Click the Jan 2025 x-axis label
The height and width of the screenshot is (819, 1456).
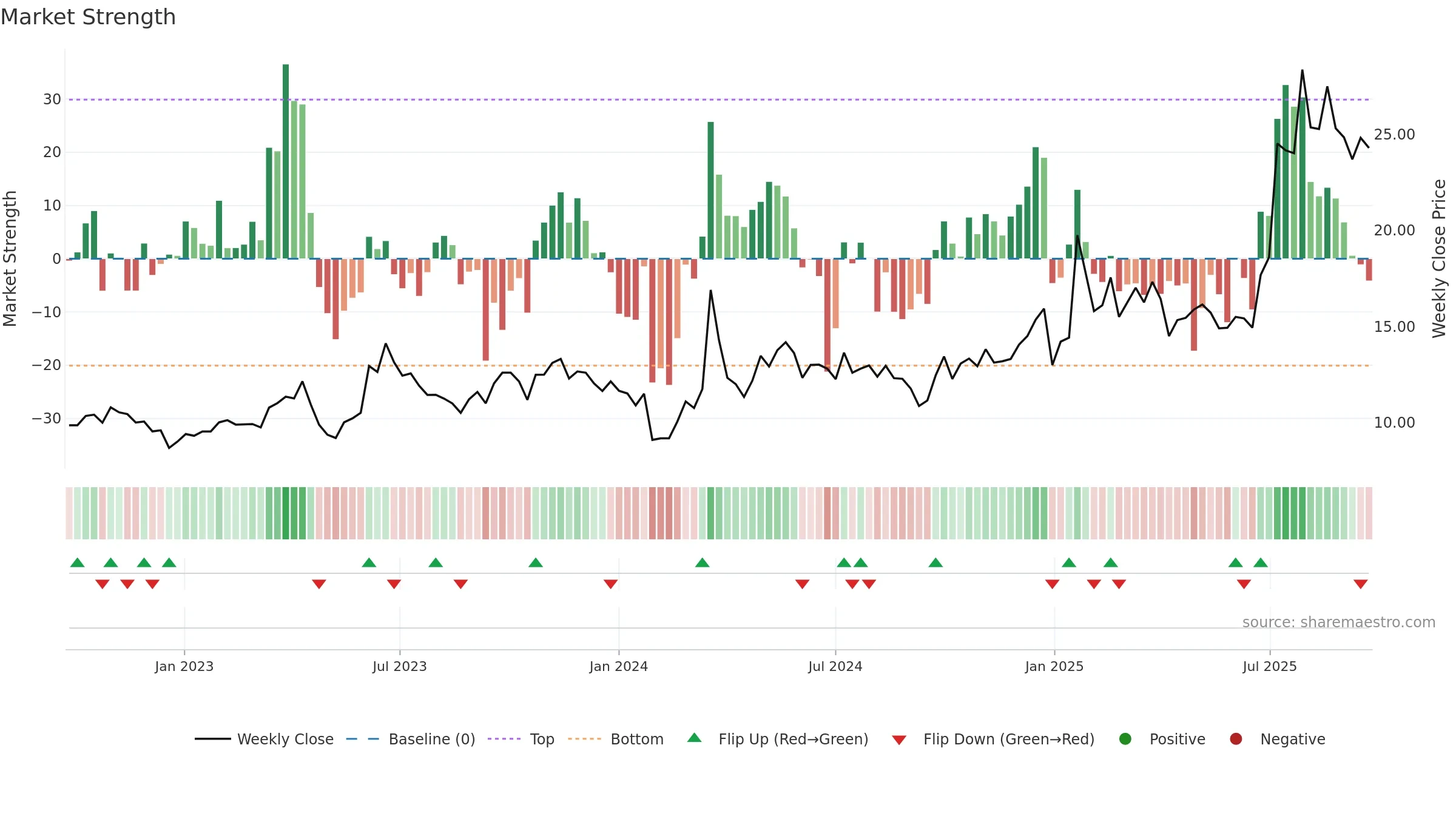tap(1054, 666)
